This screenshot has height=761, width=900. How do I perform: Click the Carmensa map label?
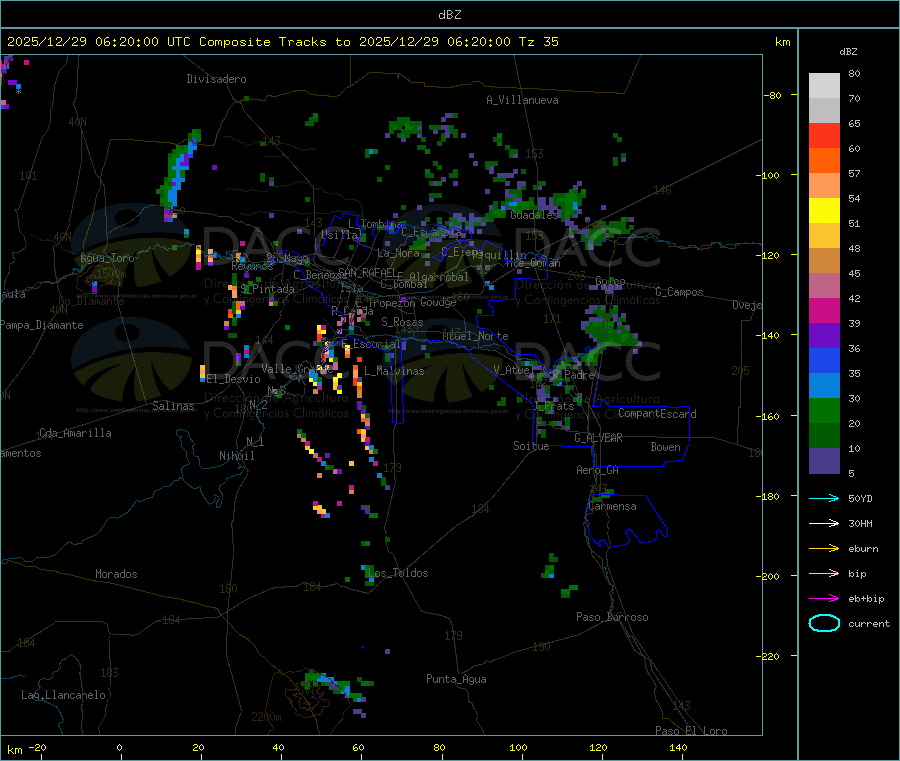coord(612,506)
